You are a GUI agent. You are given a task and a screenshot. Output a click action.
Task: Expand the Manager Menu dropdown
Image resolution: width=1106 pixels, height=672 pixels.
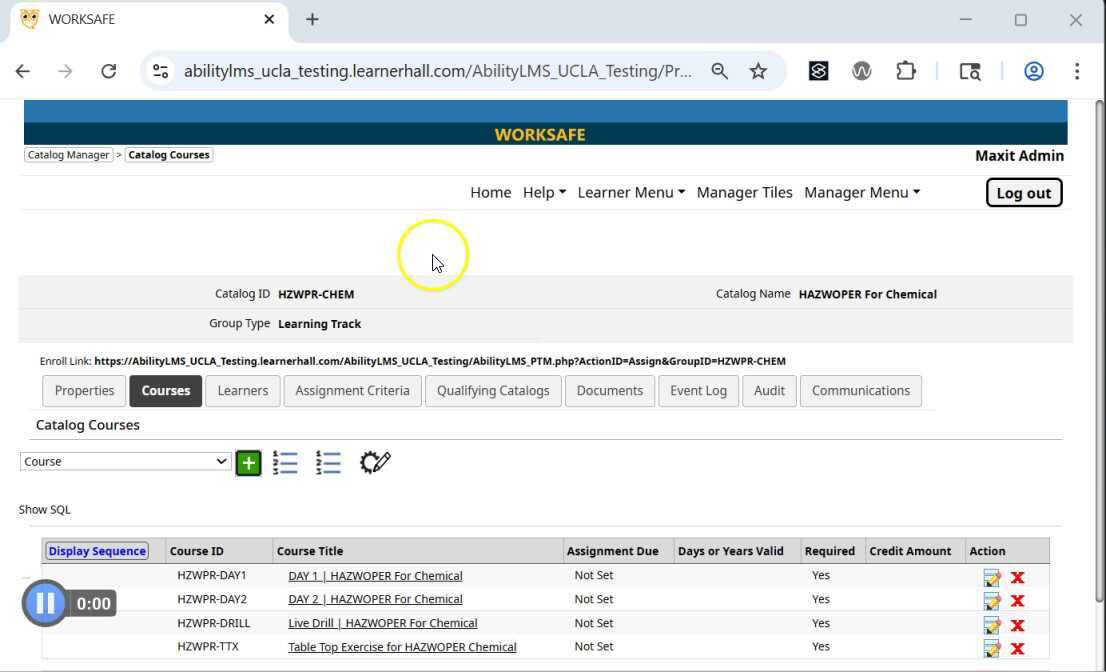[x=861, y=192]
